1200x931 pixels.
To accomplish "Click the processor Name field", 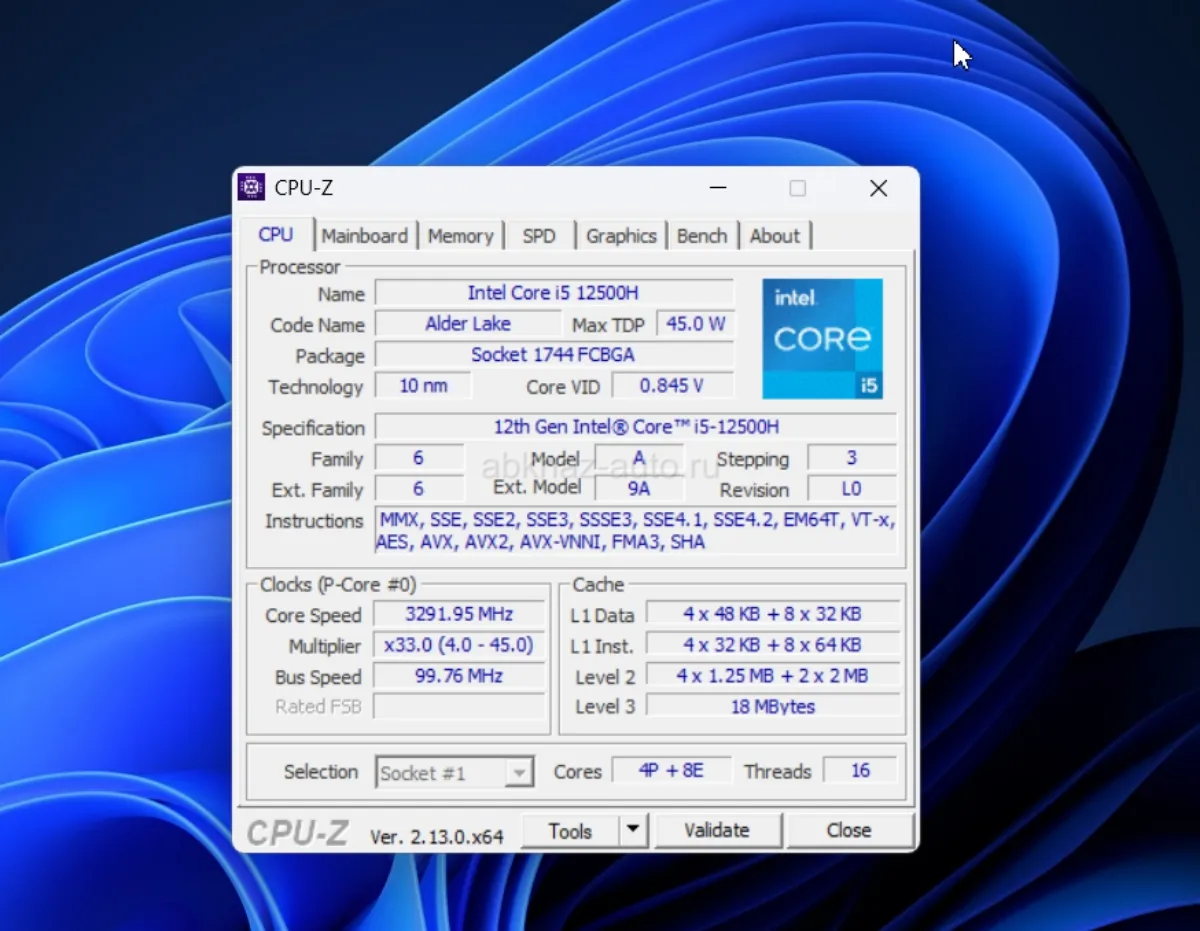I will [553, 293].
